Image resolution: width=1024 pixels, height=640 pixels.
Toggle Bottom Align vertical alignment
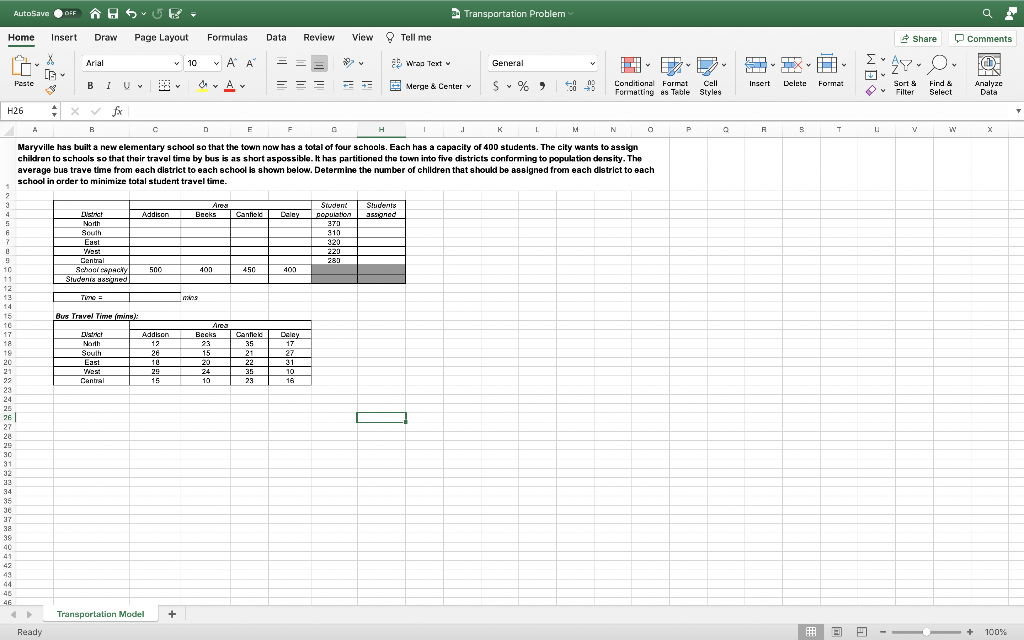[x=319, y=63]
